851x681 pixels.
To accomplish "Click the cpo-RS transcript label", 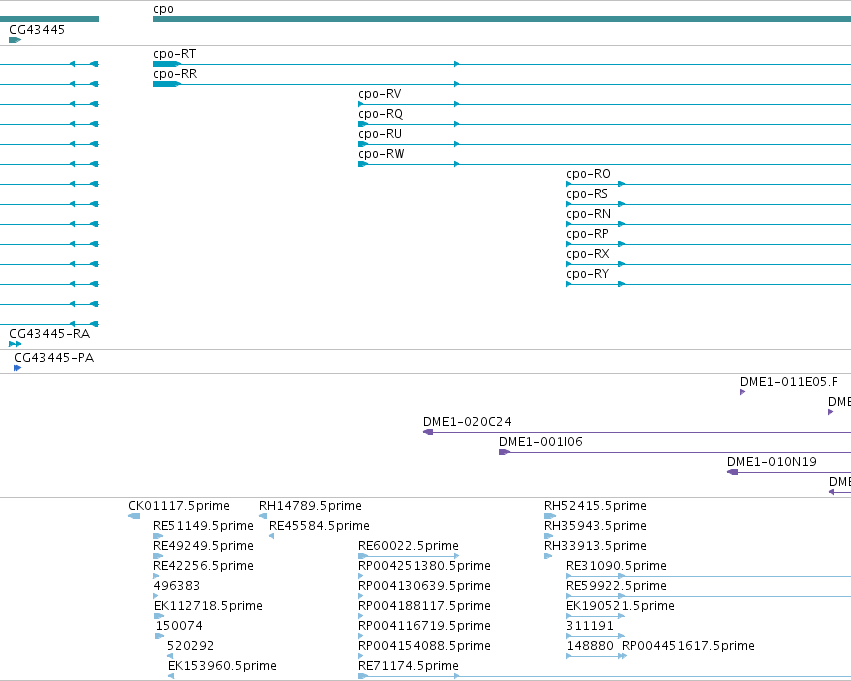I will pos(587,194).
